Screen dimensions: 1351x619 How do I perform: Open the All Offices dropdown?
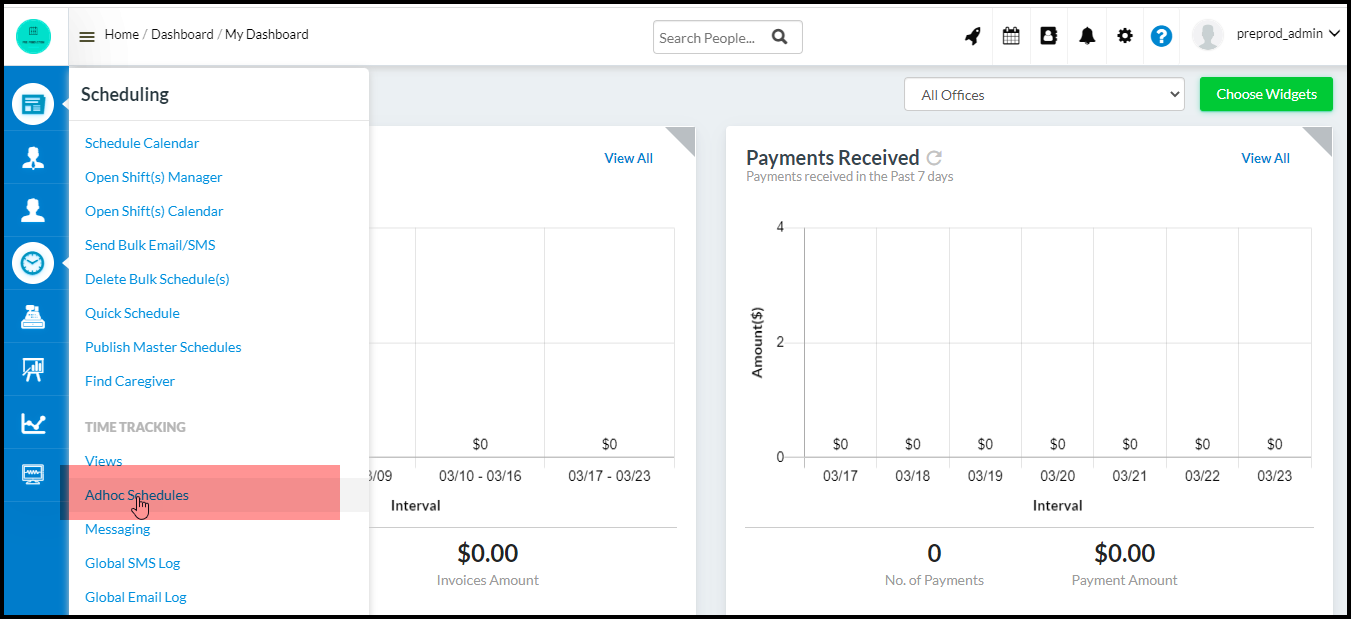point(1043,94)
